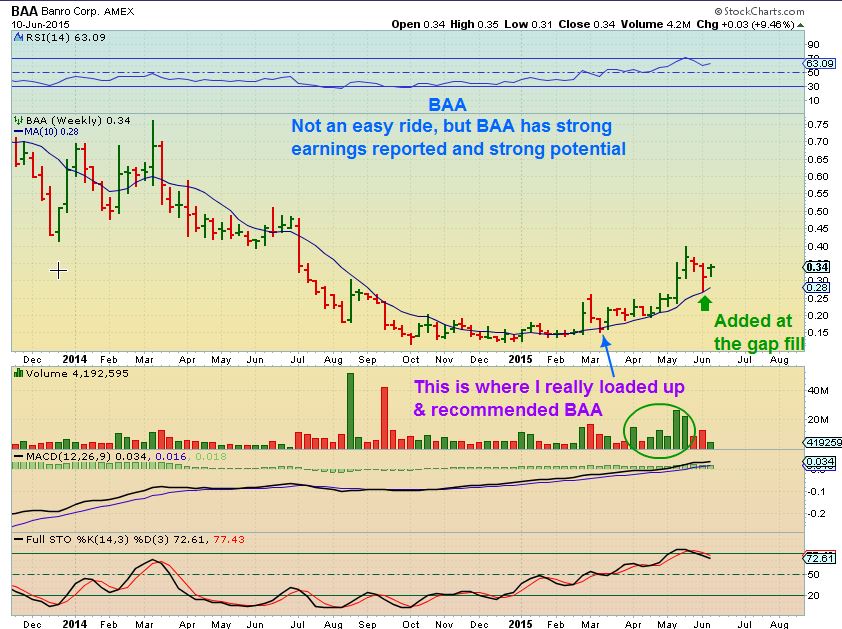Click the BAA ticker symbol in header
The height and width of the screenshot is (629, 842).
(x=25, y=11)
